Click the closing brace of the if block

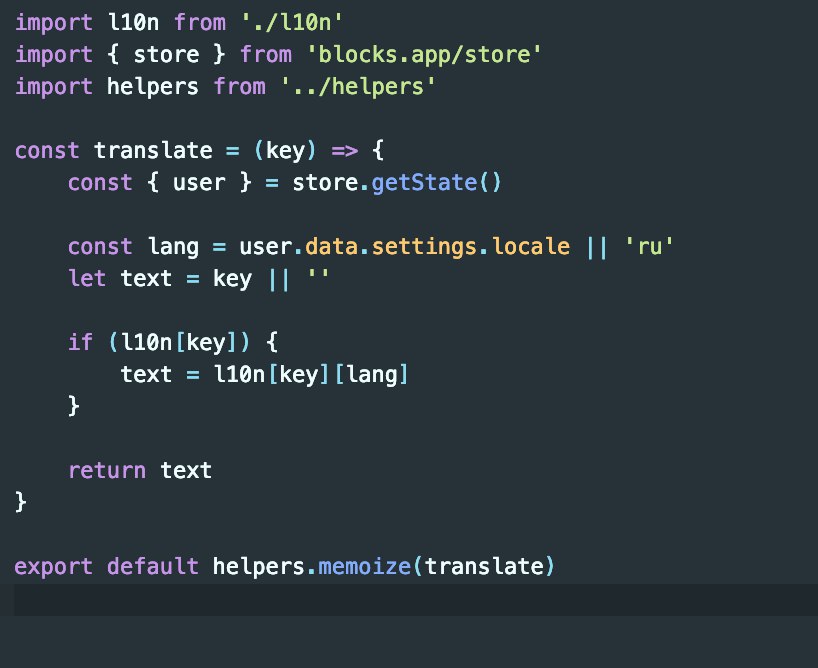pos(74,406)
